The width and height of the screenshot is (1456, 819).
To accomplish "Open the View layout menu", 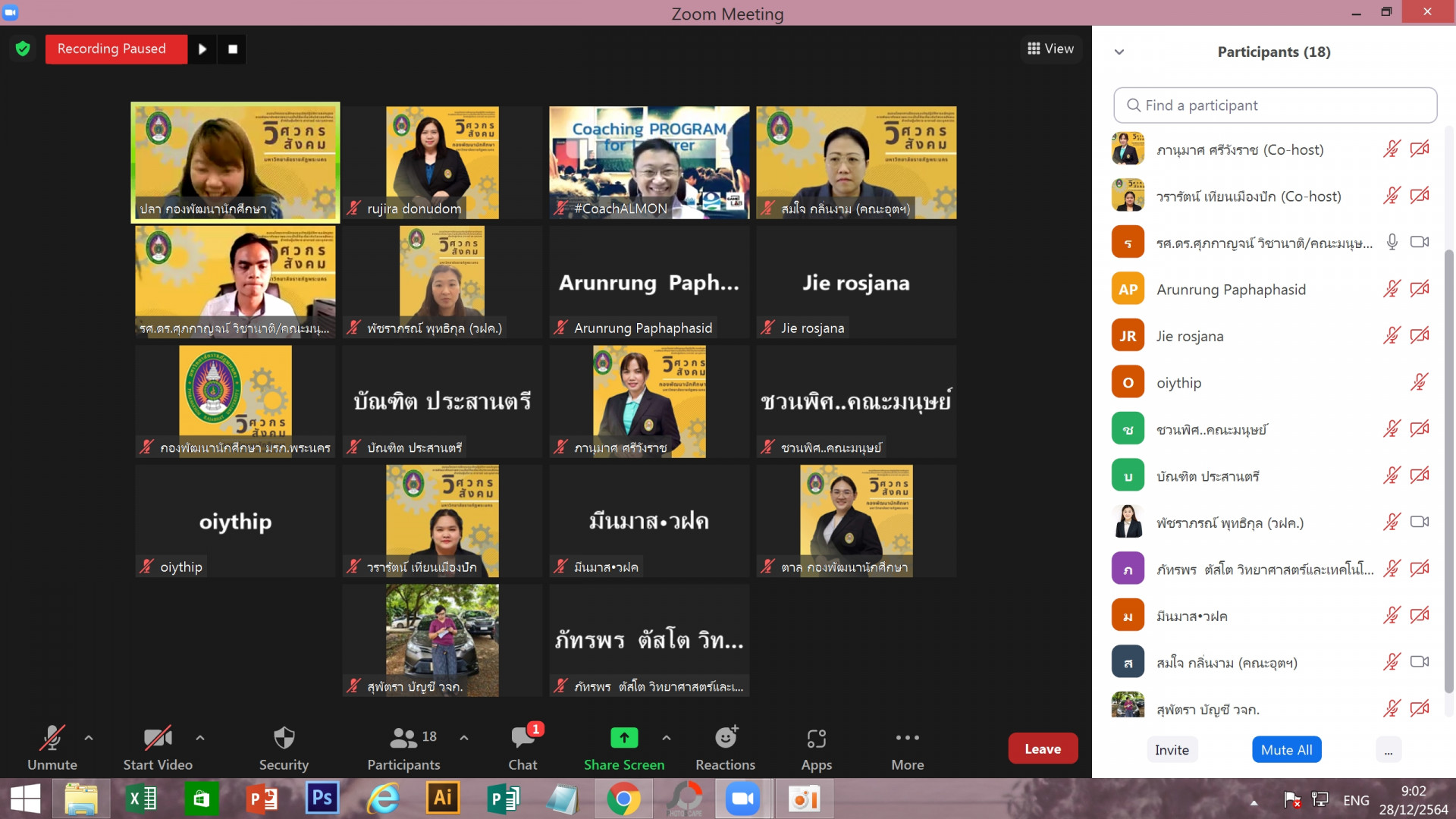I will 1050,49.
